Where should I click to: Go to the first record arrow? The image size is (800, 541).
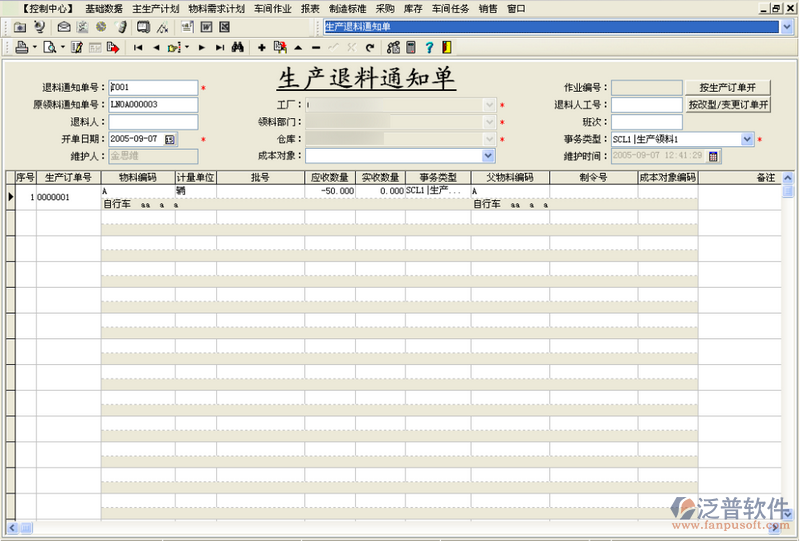[x=138, y=47]
